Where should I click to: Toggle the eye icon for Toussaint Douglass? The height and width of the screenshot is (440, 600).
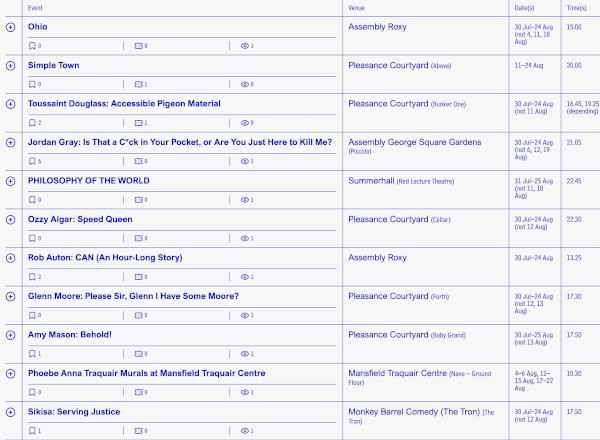click(245, 123)
